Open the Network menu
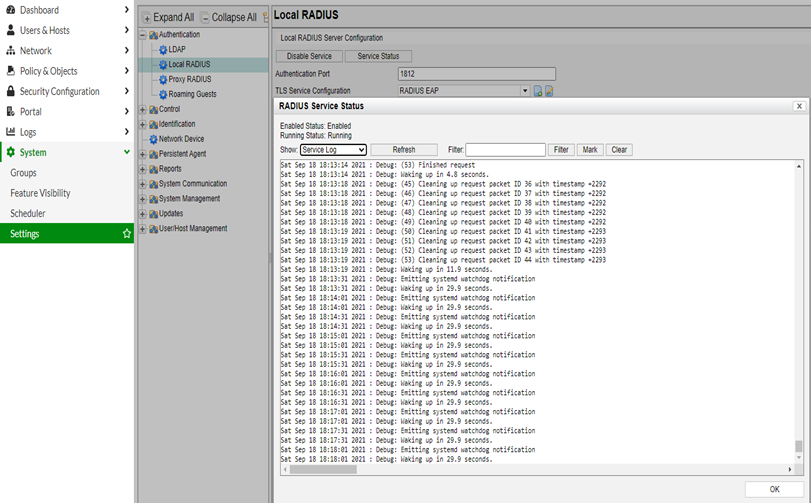The width and height of the screenshot is (811, 503). pos(67,51)
